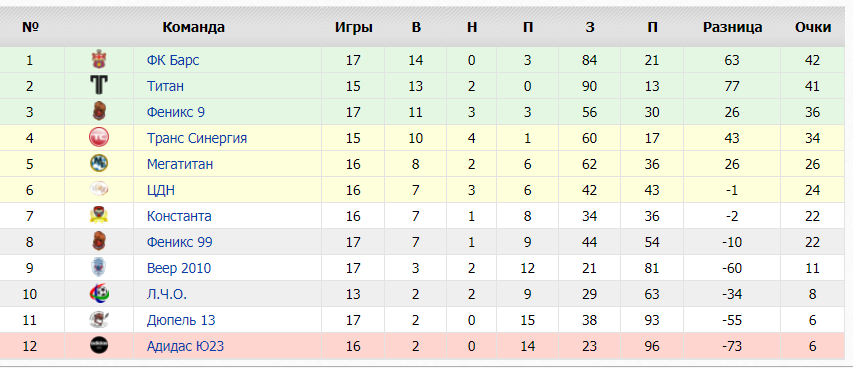Open the Транс Синергия team link
Viewport: 853px width, 368px height.
coord(197,138)
